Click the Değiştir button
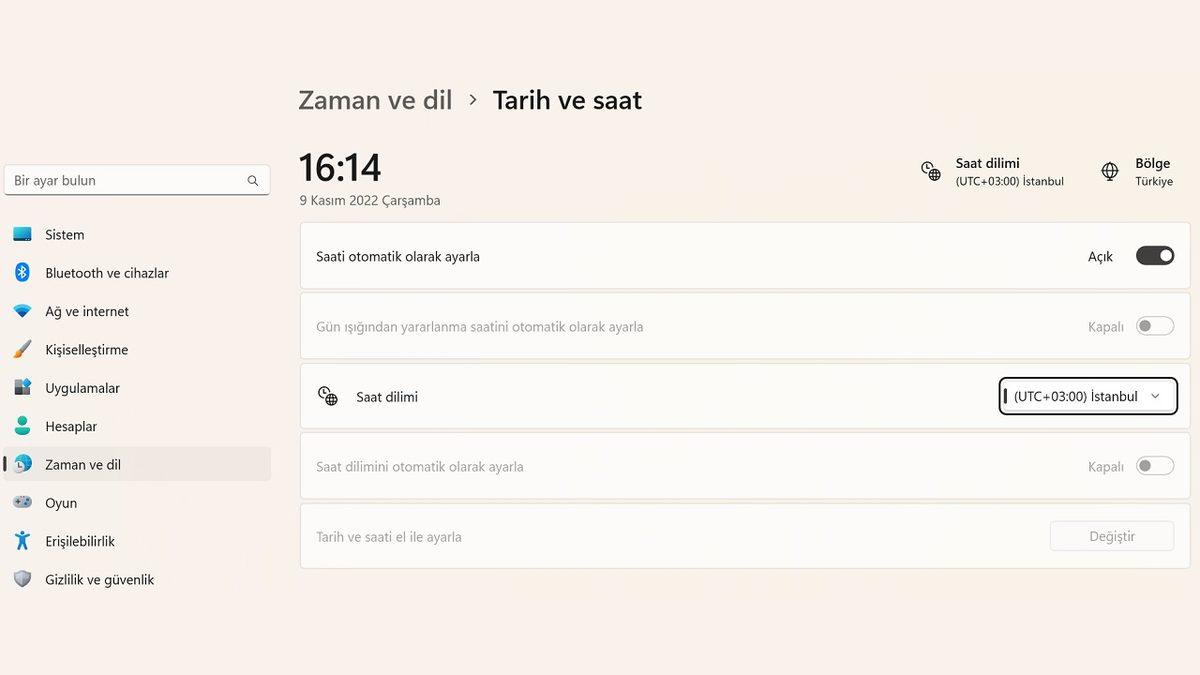The width and height of the screenshot is (1200, 675). pos(1111,536)
